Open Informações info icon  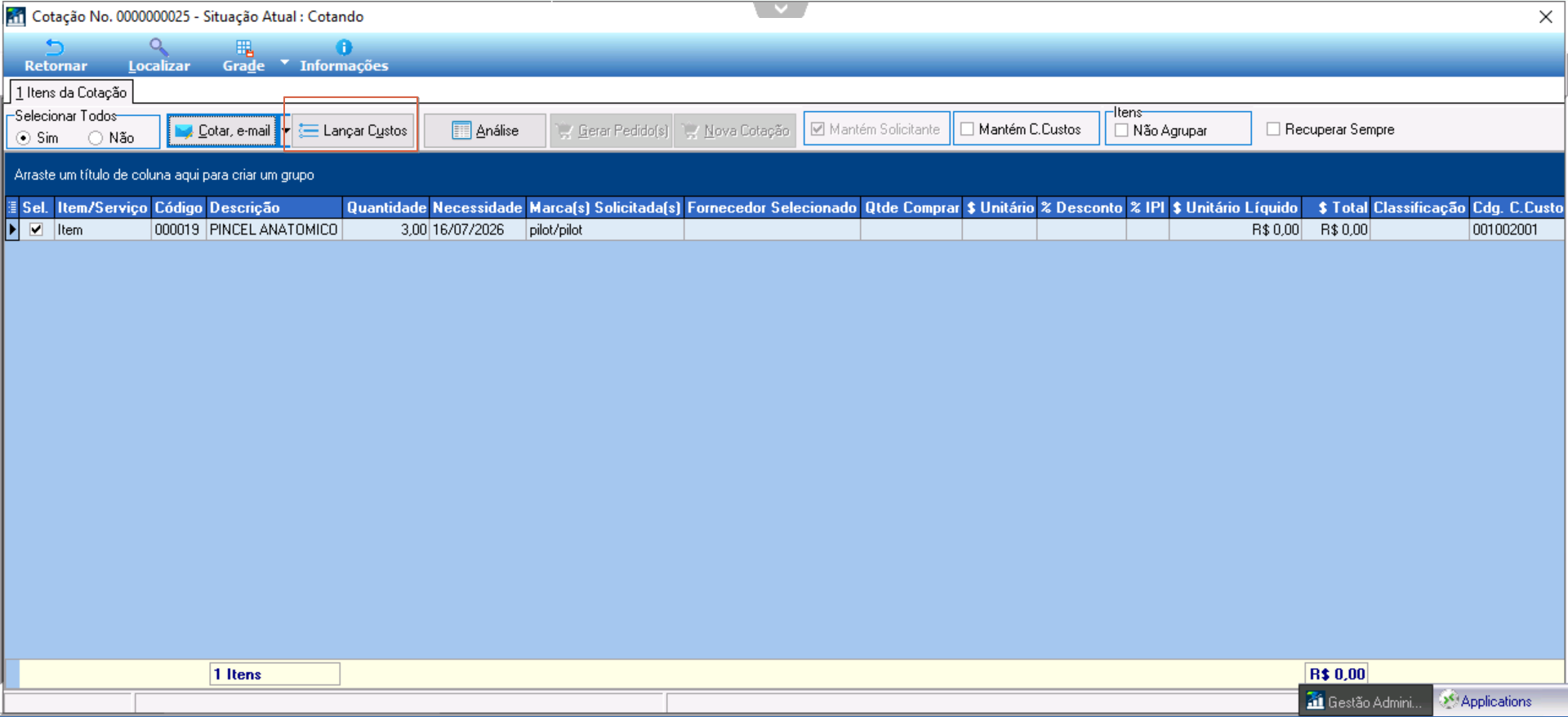[x=344, y=47]
